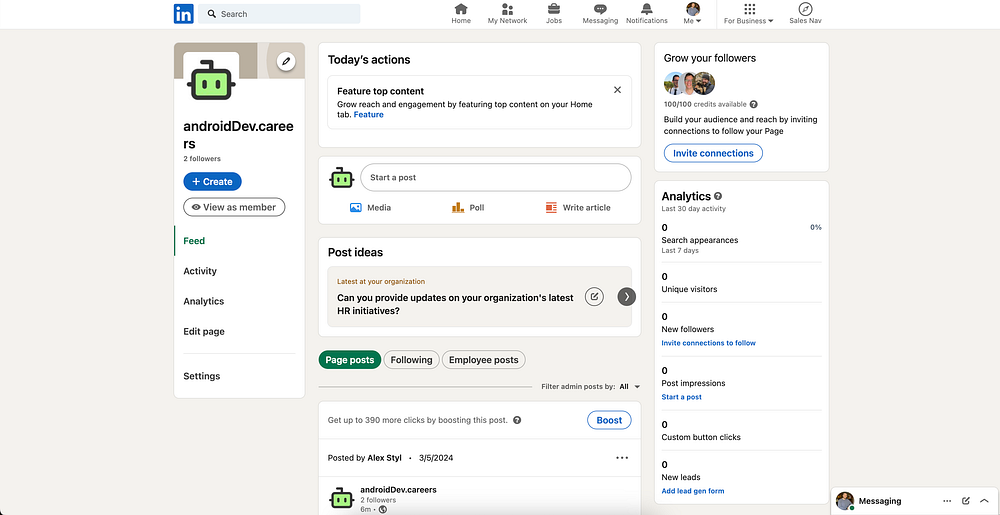The image size is (1000, 515).
Task: Click profile avatar in Messaging overlay
Action: [845, 501]
